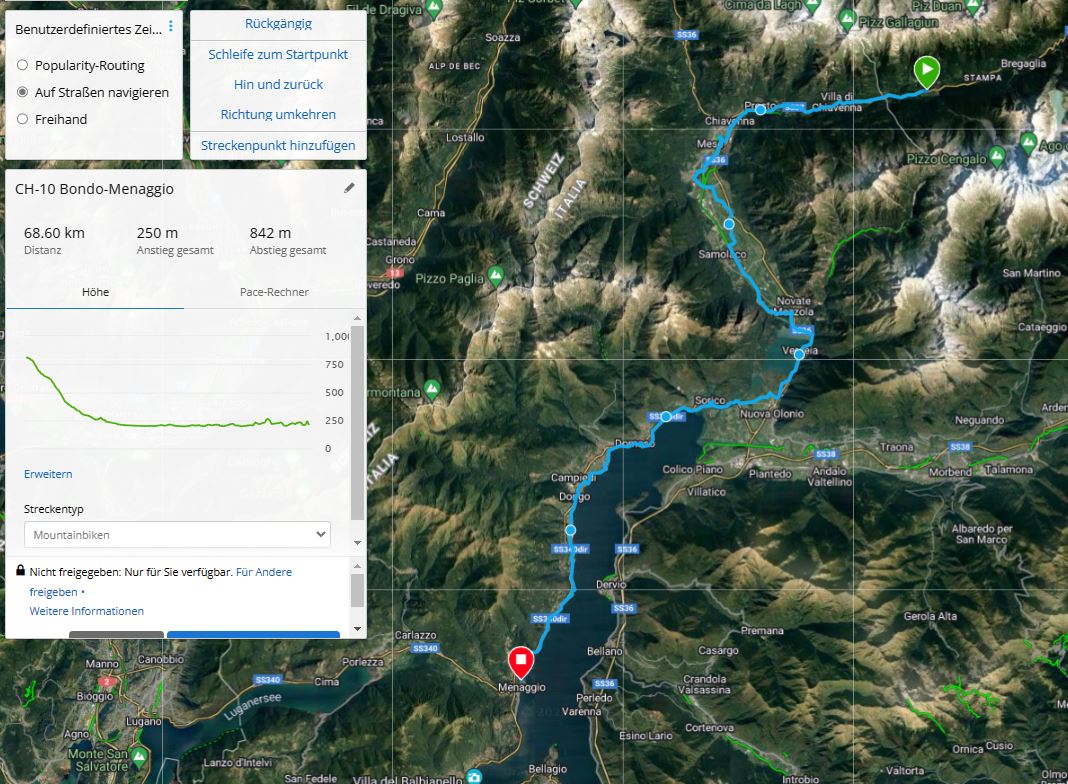
Task: Click the Pizzo Cengalo peak icon
Action: click(x=997, y=156)
